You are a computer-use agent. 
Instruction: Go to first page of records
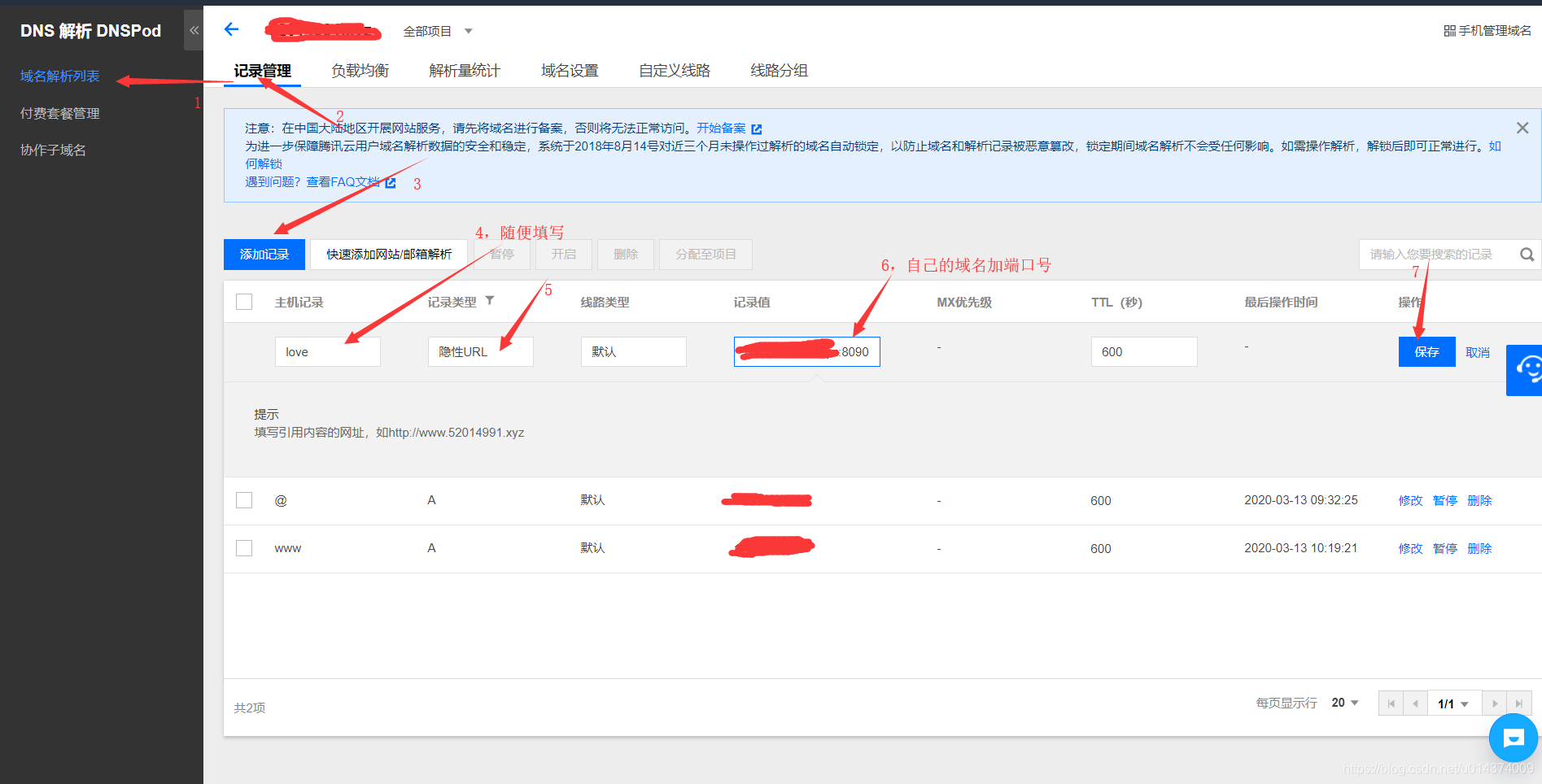pos(1391,703)
